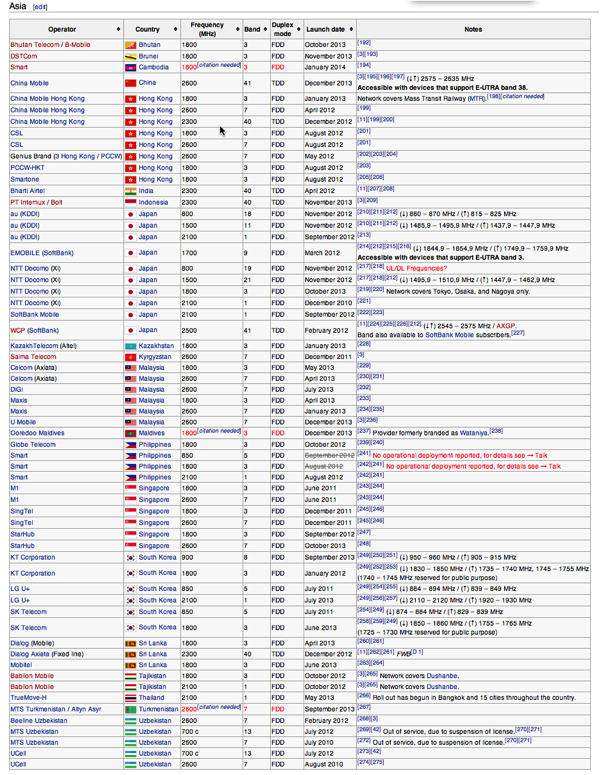
Task: Open the Cambodia country link
Action: [154, 67]
